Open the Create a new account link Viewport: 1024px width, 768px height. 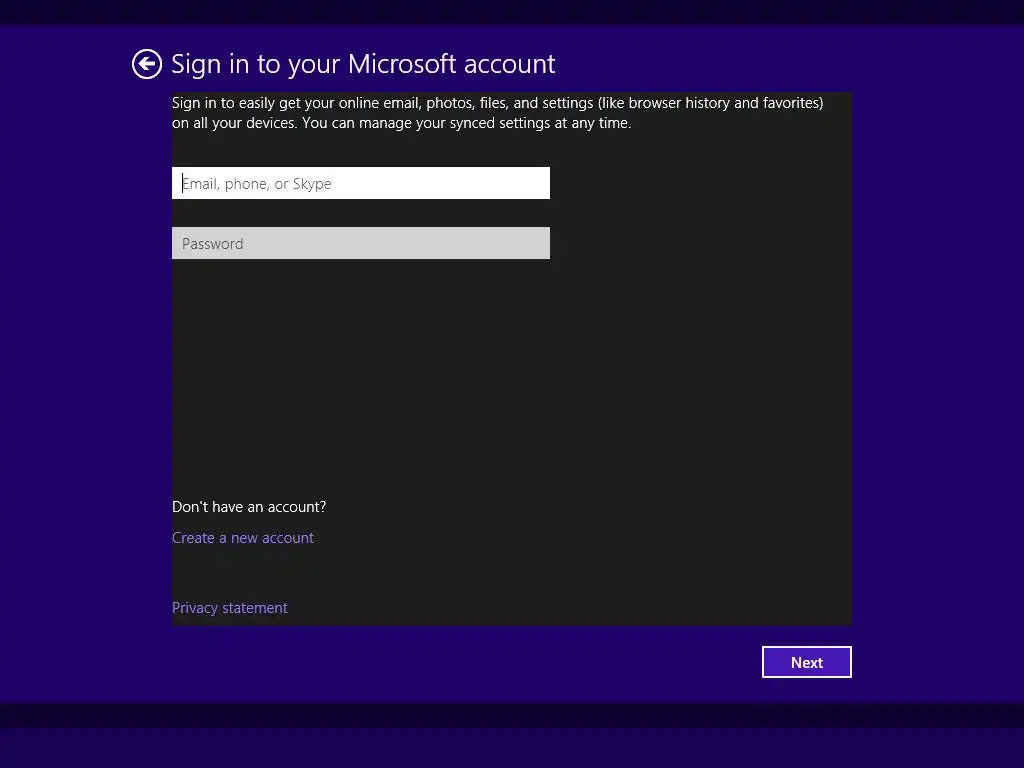242,537
